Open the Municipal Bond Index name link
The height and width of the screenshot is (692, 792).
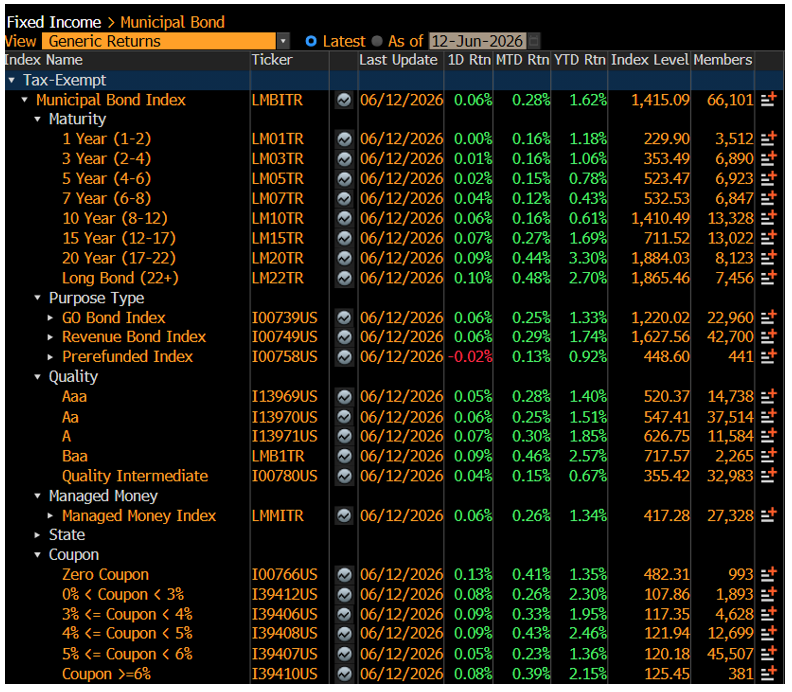coord(111,100)
